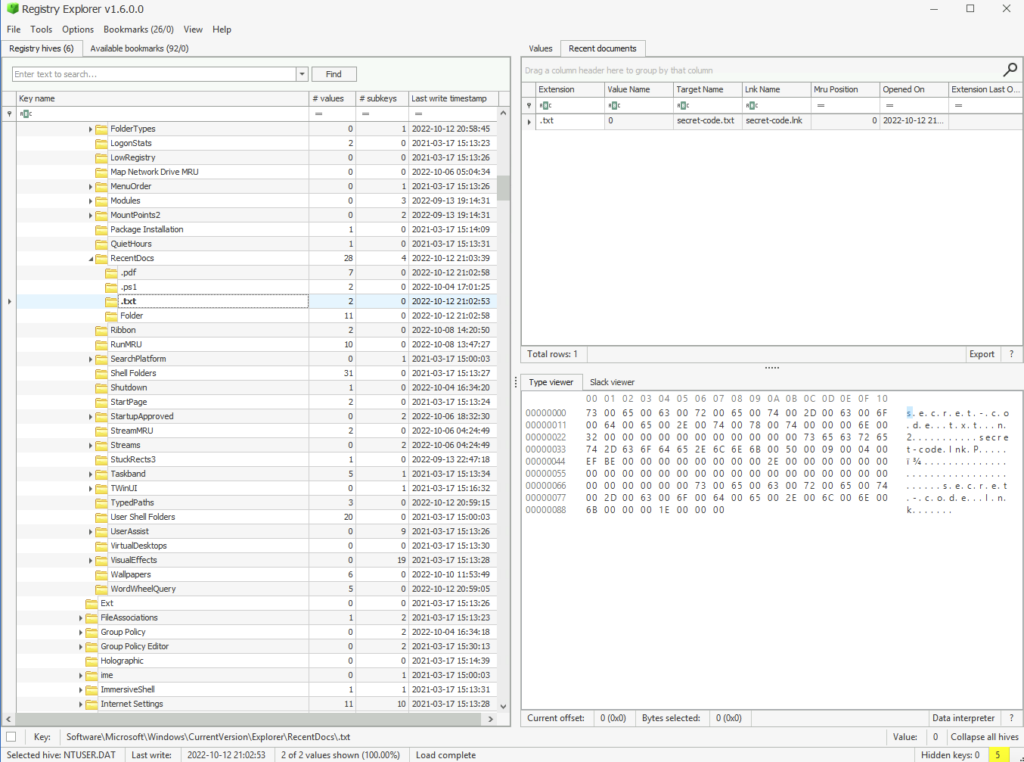
Task: Switch to Available bookmarks (92/0) tab
Action: pyautogui.click(x=139, y=48)
